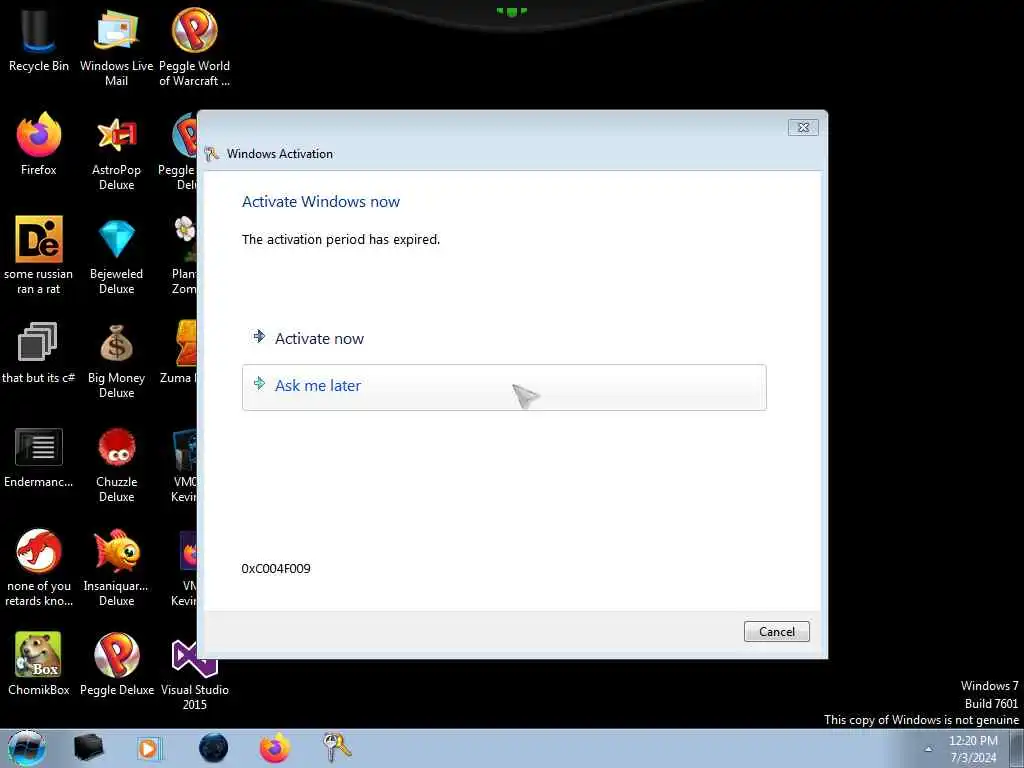Select the ChomikBox desktop icon
The image size is (1024, 768).
[x=39, y=663]
